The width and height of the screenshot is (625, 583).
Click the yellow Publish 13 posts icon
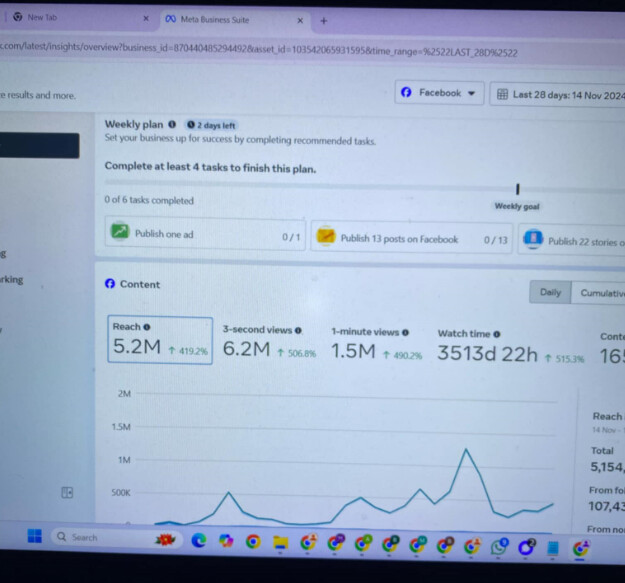pyautogui.click(x=326, y=236)
